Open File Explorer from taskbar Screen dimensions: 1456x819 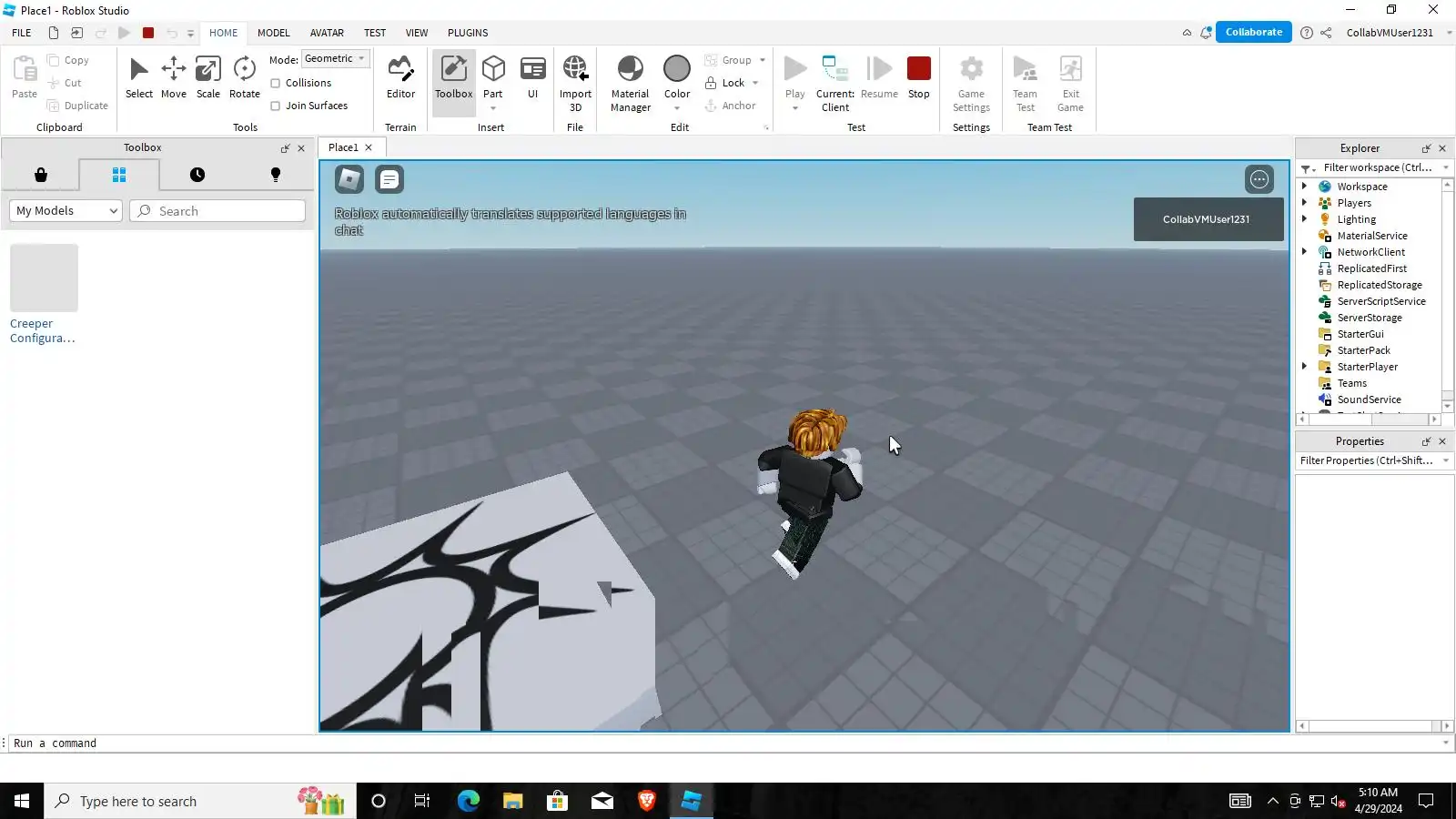(512, 801)
